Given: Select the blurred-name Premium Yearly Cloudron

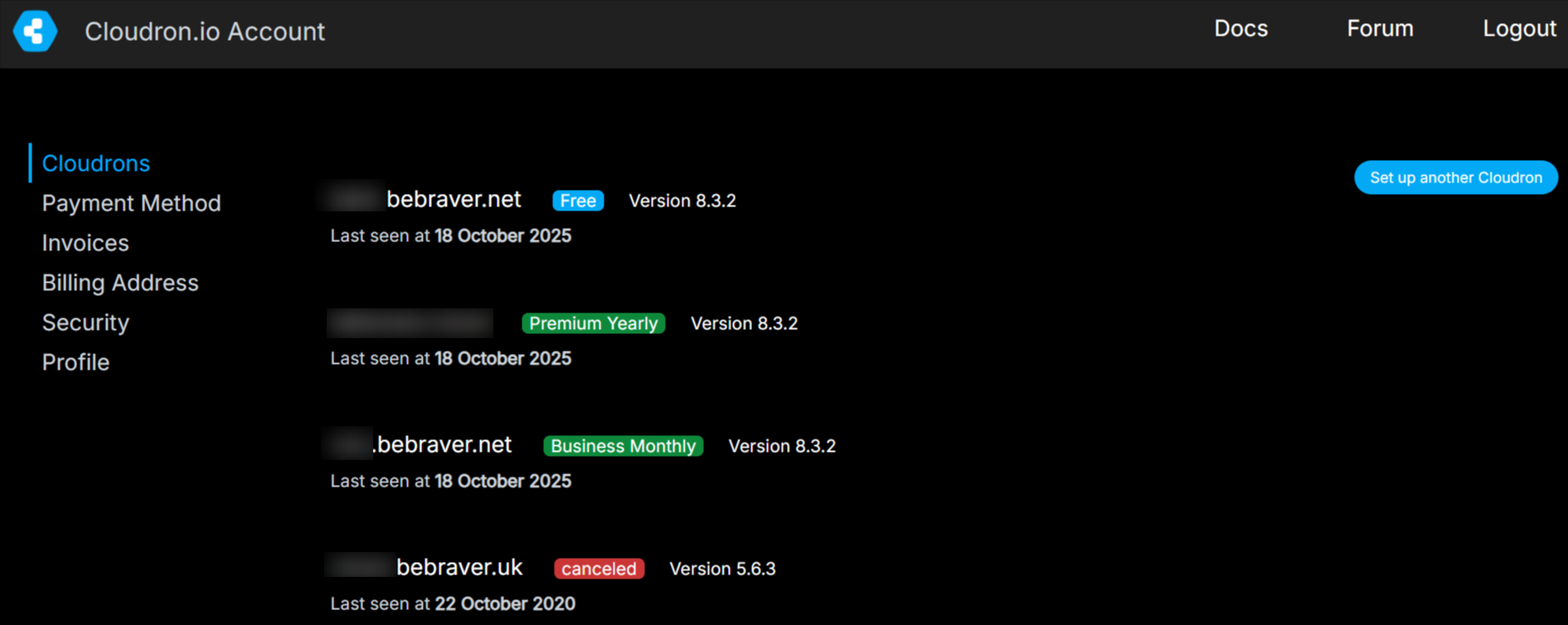Looking at the screenshot, I should [410, 323].
